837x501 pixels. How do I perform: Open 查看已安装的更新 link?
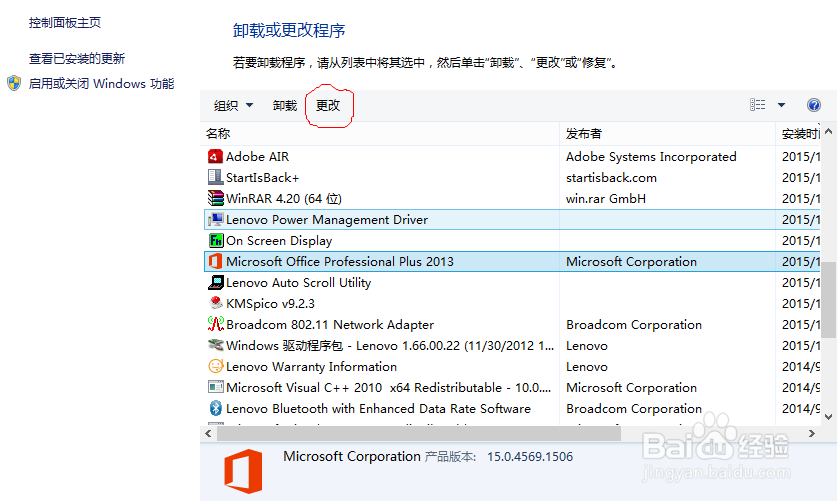pos(77,59)
